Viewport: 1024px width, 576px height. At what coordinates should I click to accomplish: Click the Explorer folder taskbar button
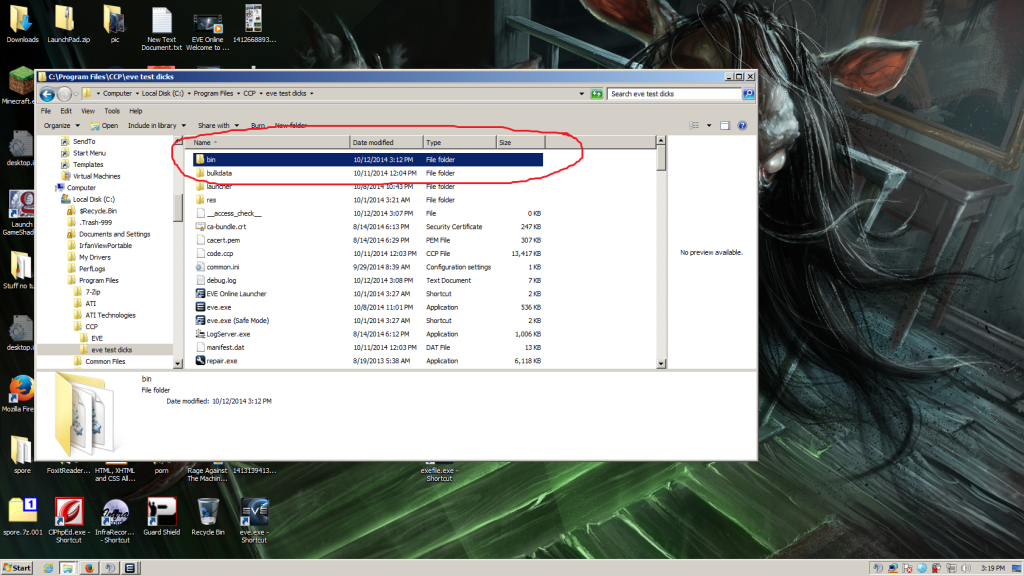[x=68, y=568]
